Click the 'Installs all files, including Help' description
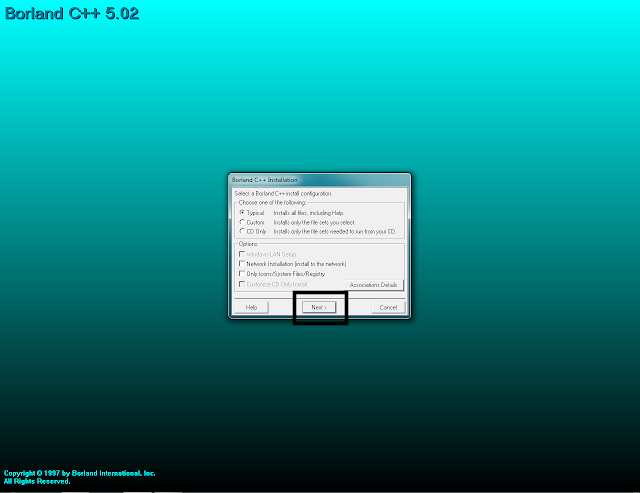The height and width of the screenshot is (493, 640). (309, 213)
